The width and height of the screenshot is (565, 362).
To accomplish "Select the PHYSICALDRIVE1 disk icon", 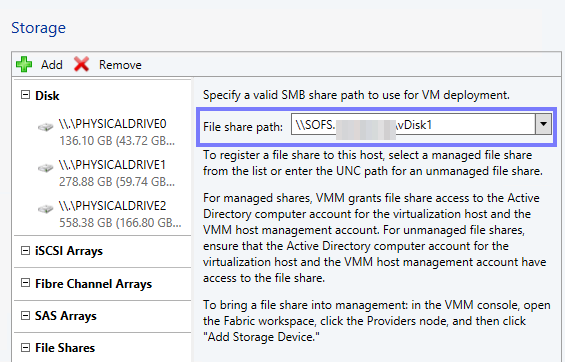I will (46, 168).
